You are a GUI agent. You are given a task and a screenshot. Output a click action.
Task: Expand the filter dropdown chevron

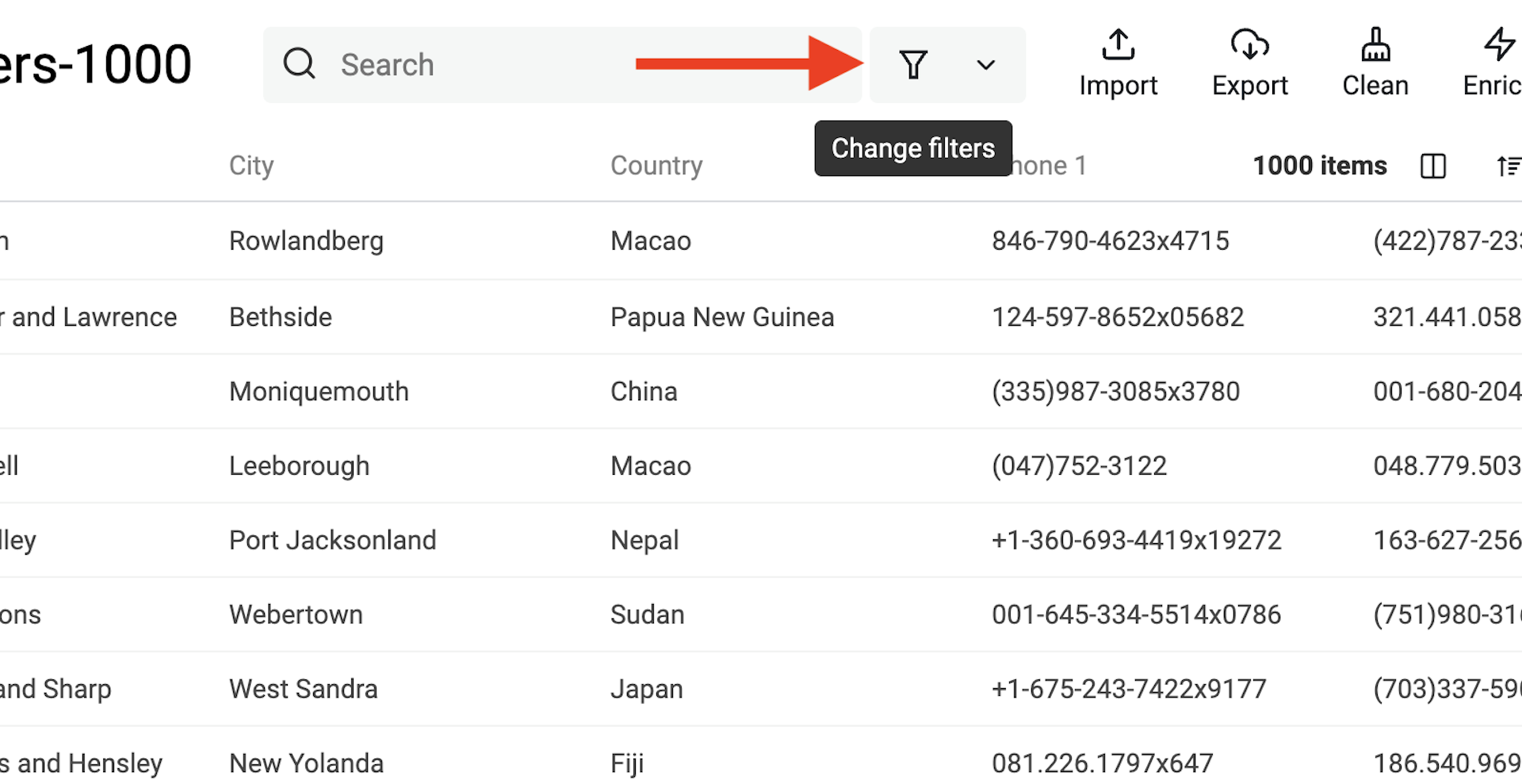pos(985,66)
